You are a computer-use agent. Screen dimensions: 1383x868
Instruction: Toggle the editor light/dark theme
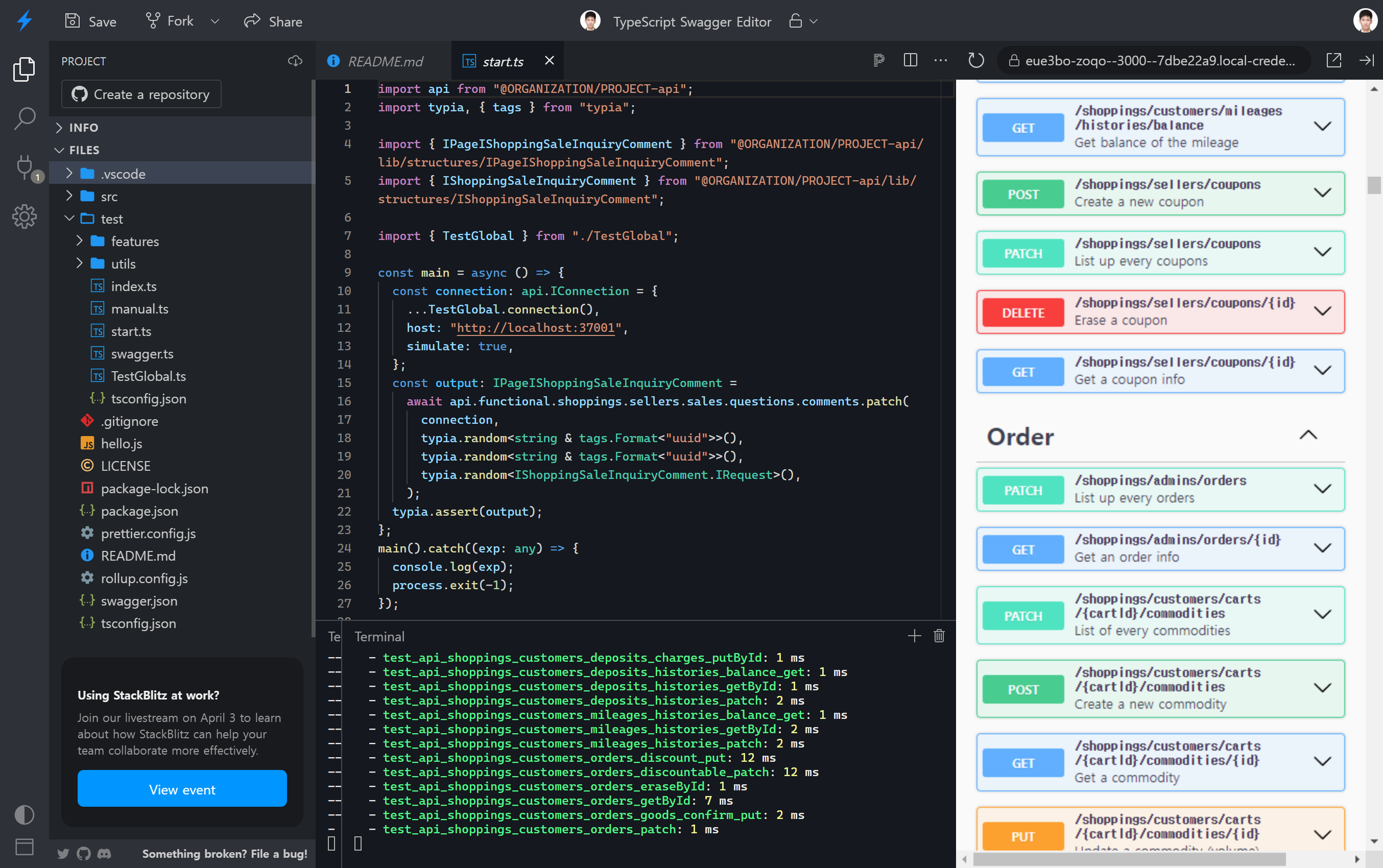(23, 814)
